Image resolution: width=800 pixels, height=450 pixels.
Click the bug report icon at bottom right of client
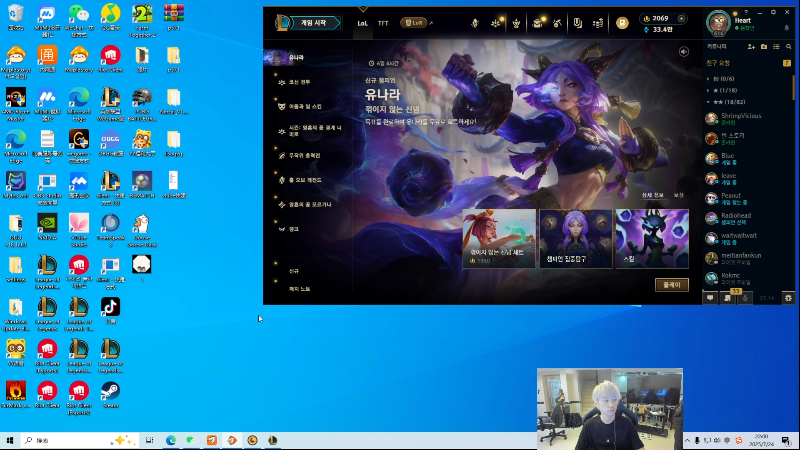pos(788,298)
